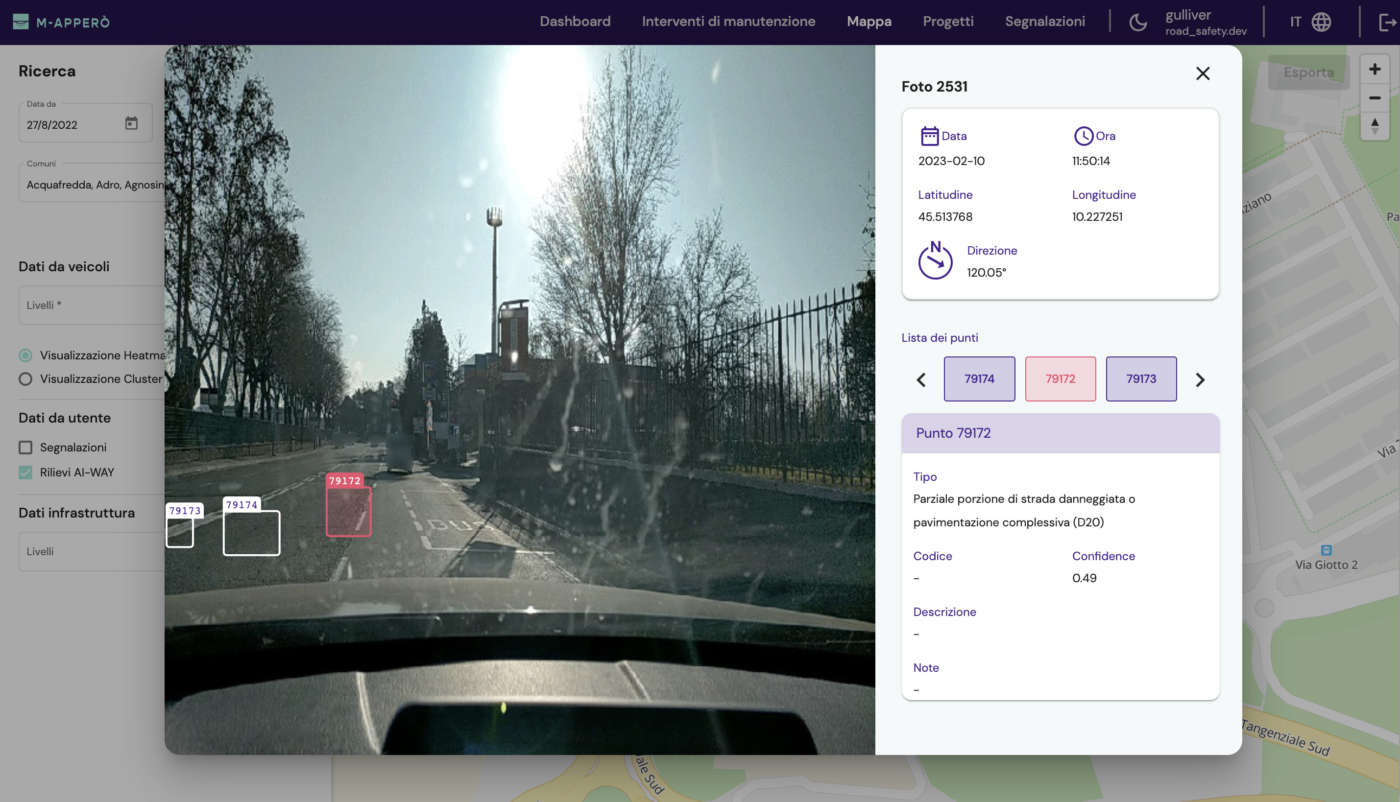Close the Foto 2531 dialog
Viewport: 1400px width, 802px height.
[x=1203, y=73]
